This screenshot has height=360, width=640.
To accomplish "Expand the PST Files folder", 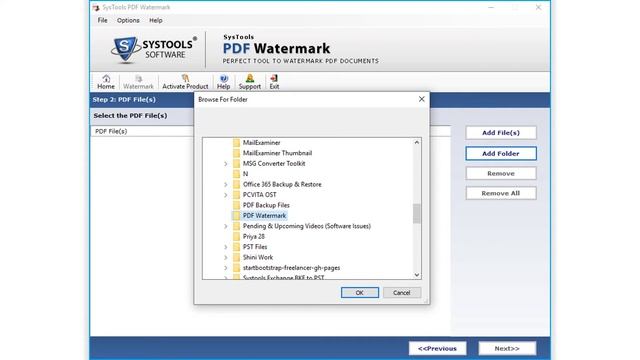I will [226, 247].
